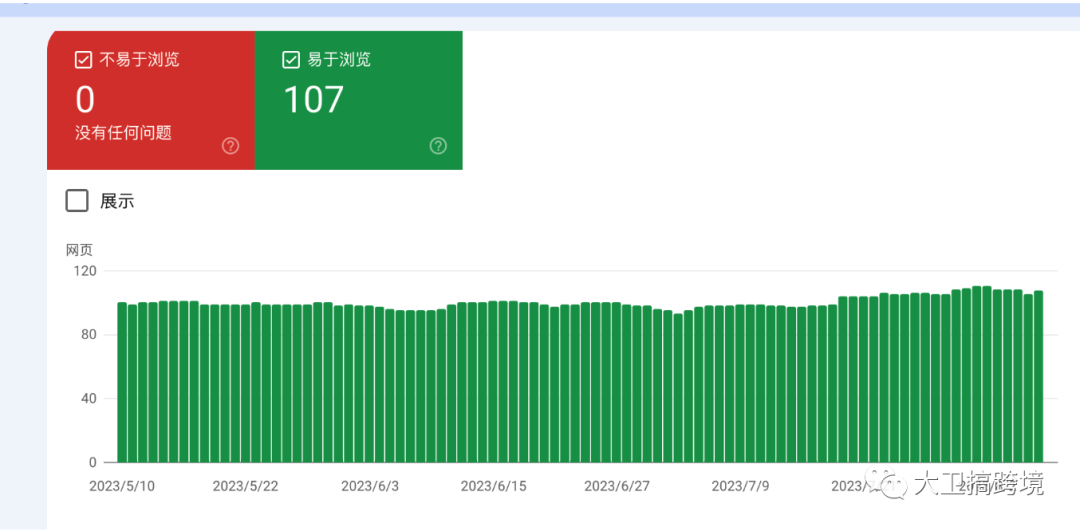
Task: Uncheck the 易于浏览 checkbox
Action: click(x=291, y=60)
